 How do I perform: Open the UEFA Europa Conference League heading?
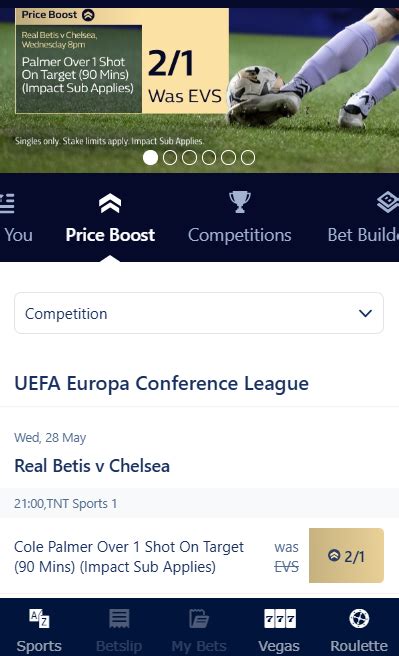[x=161, y=384]
